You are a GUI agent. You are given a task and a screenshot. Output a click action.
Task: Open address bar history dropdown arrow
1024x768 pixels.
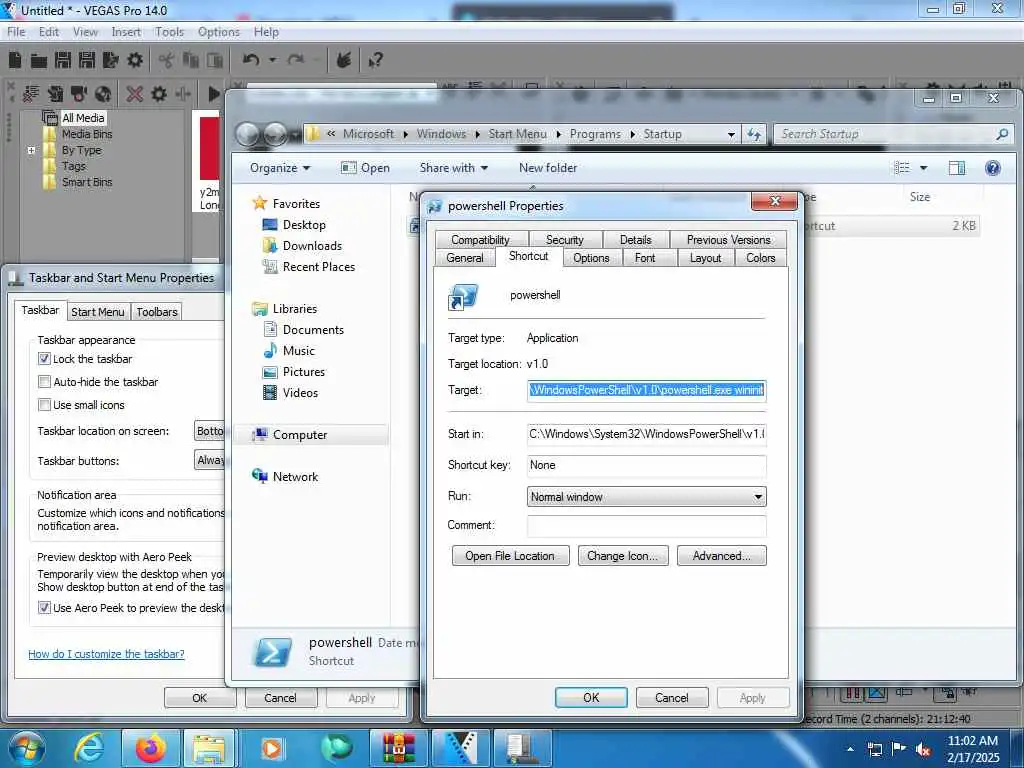click(x=731, y=135)
